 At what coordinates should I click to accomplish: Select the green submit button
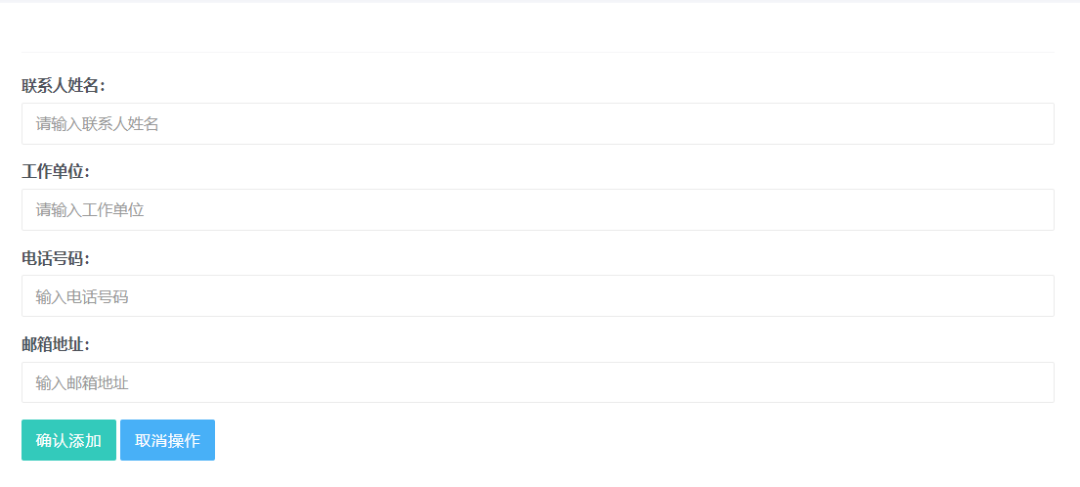[69, 440]
